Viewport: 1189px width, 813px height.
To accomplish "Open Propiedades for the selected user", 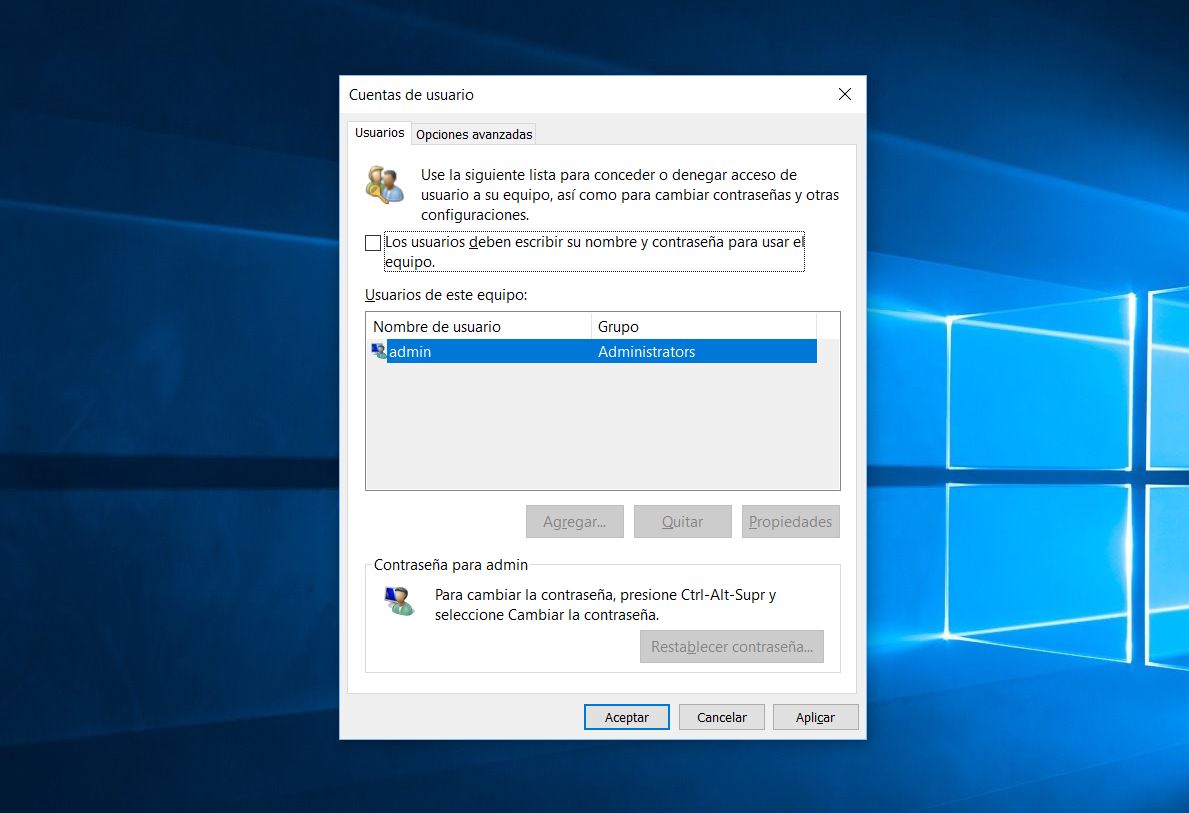I will (790, 522).
